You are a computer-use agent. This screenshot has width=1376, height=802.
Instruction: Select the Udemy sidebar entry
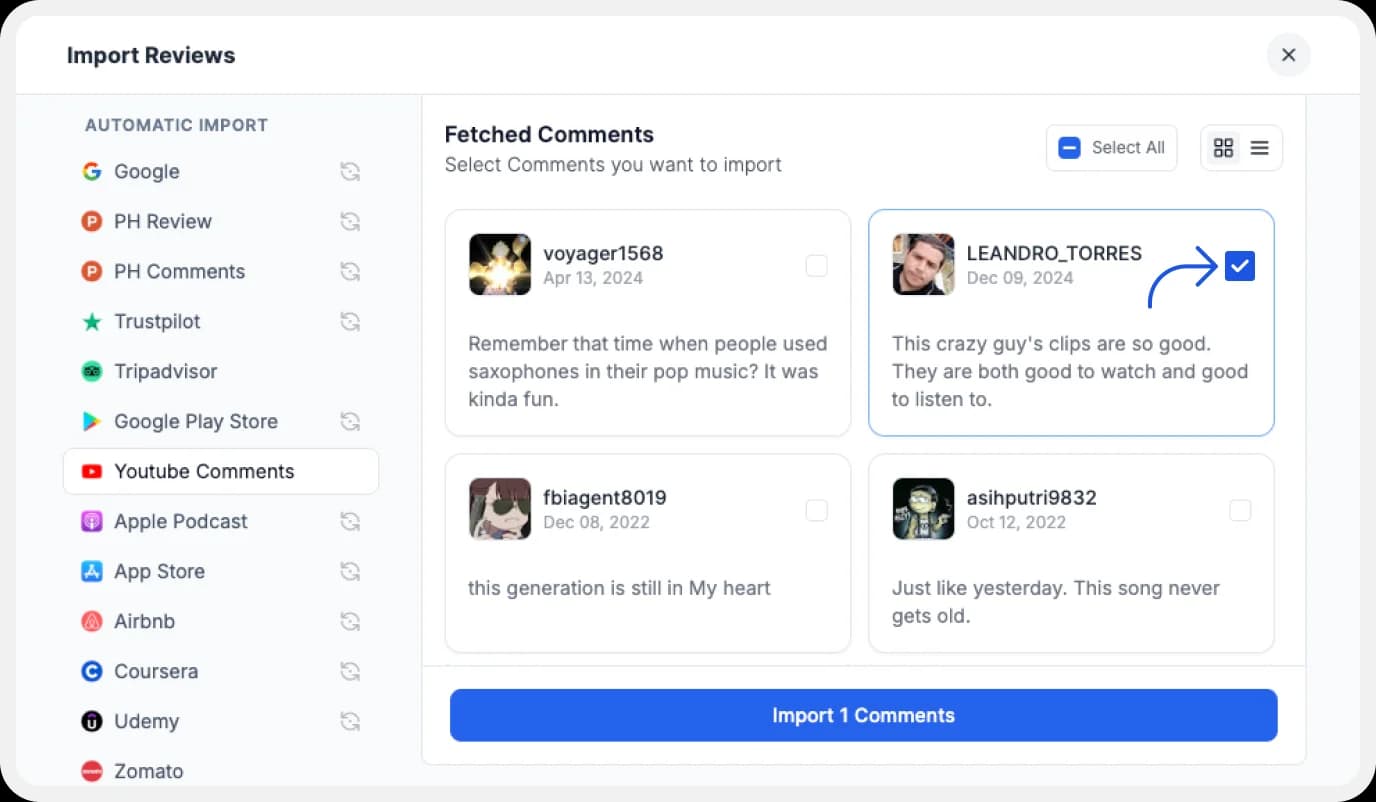click(x=141, y=721)
